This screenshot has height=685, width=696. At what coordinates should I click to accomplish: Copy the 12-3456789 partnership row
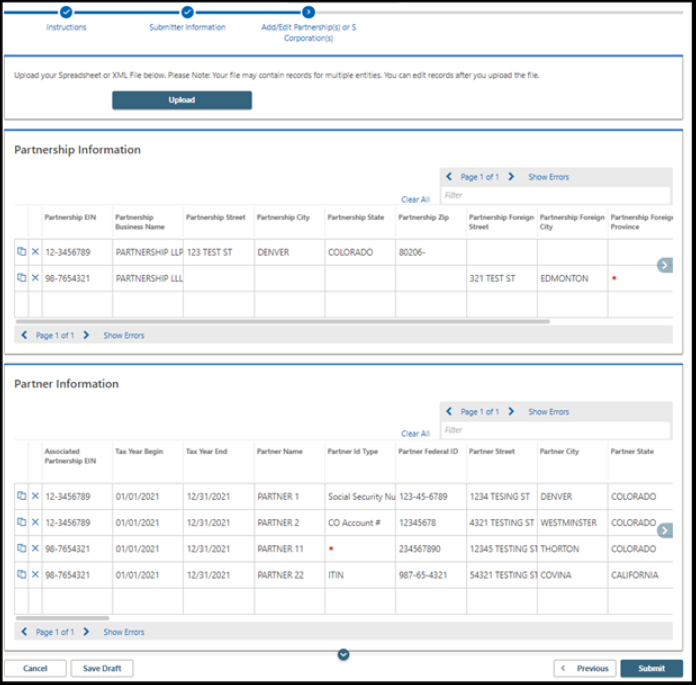21,253
